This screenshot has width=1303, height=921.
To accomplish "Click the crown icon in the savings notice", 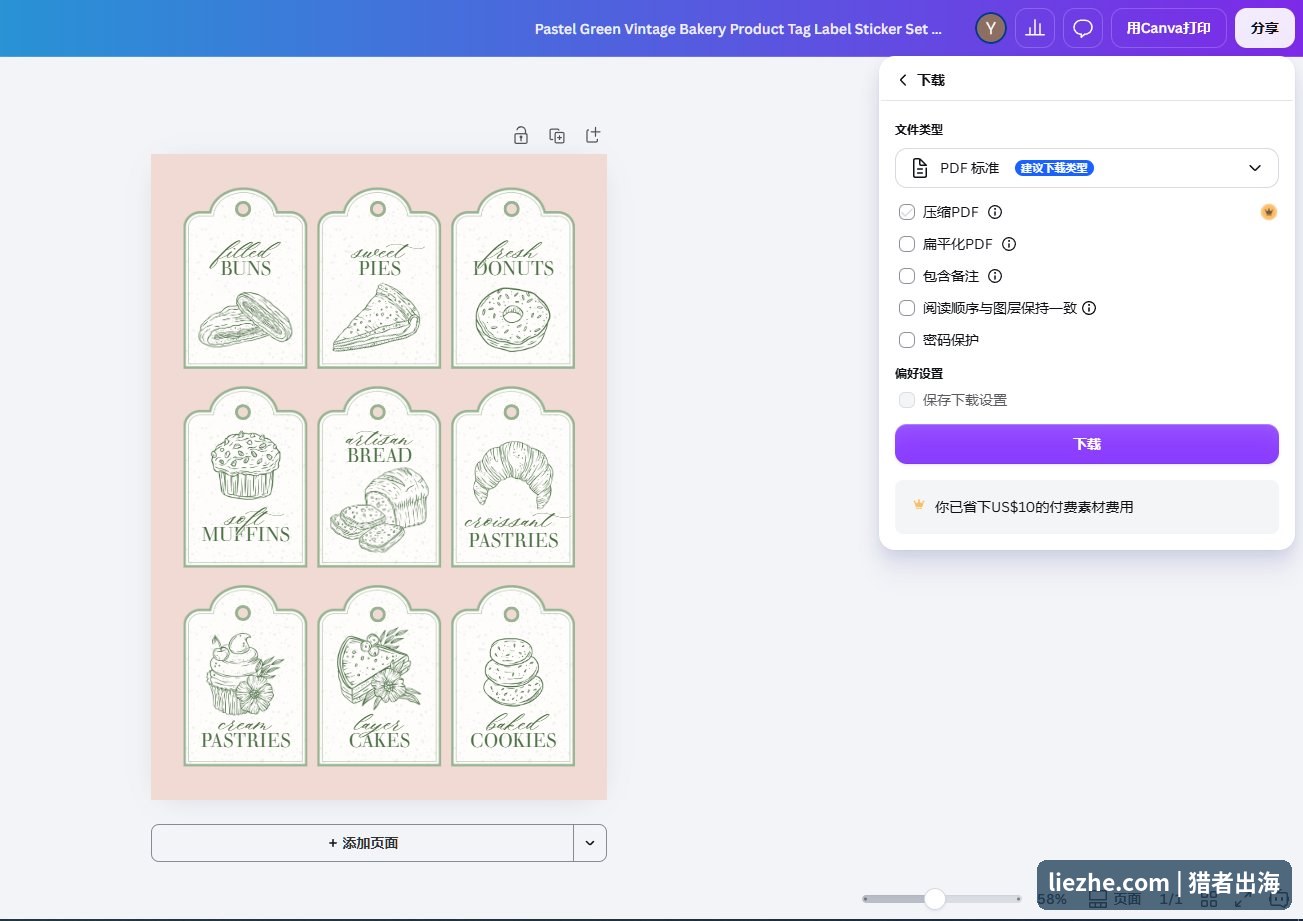I will 918,505.
